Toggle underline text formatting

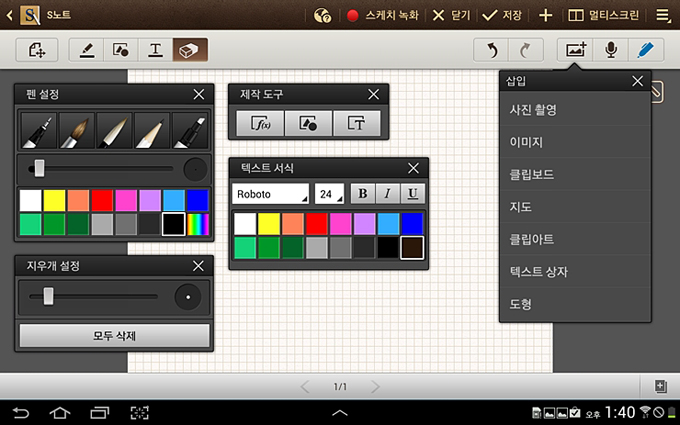point(411,193)
